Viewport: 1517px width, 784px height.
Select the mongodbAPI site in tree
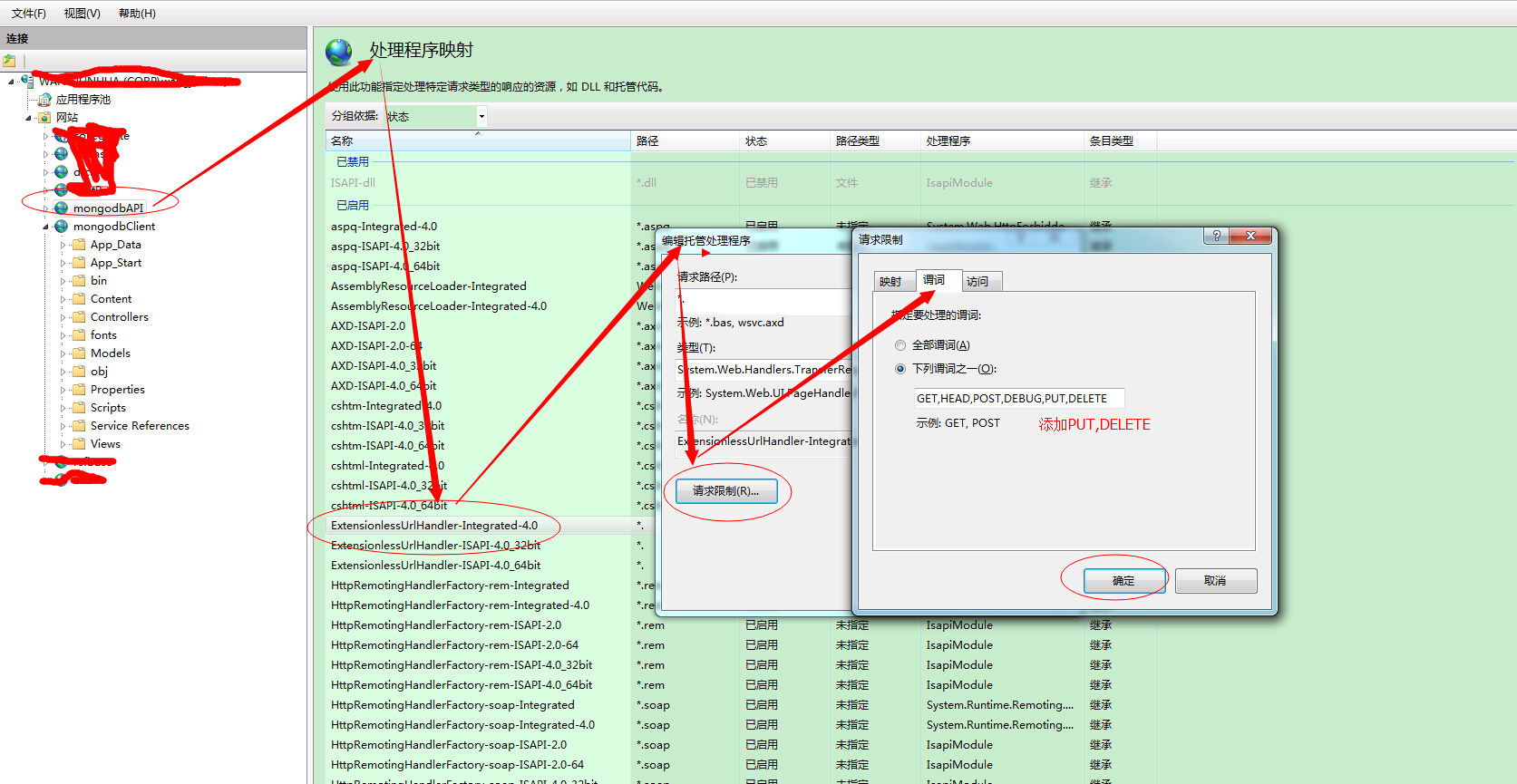108,208
